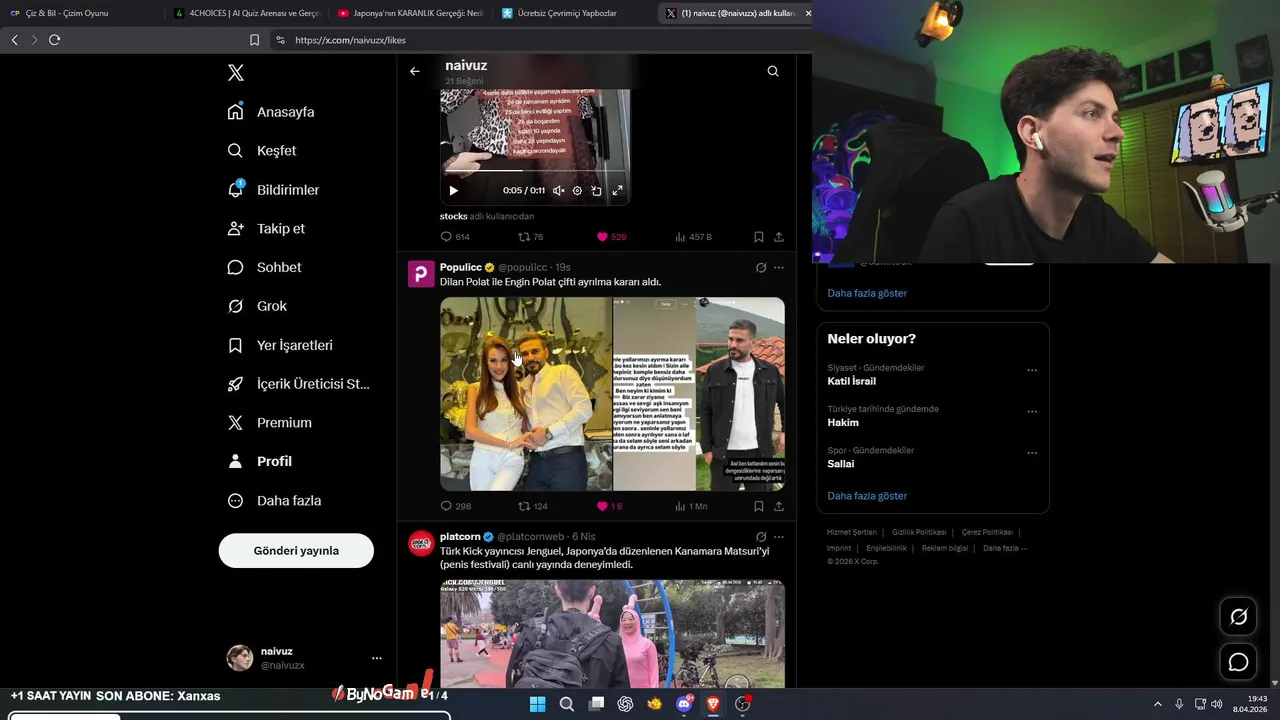Repost the post with 76 reposts
This screenshot has height=720, width=1280.
pyautogui.click(x=530, y=237)
